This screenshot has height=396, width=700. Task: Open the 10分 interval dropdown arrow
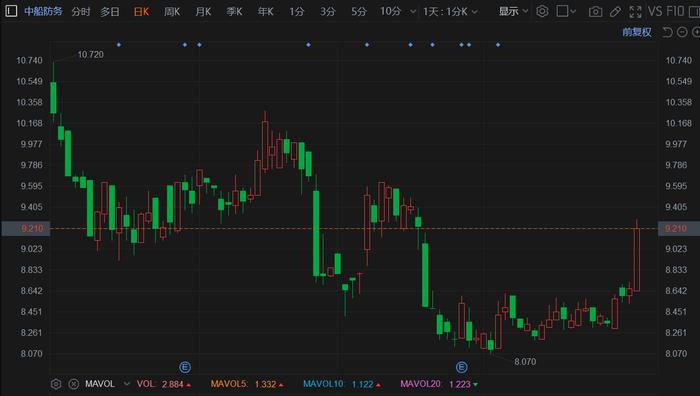tap(413, 12)
